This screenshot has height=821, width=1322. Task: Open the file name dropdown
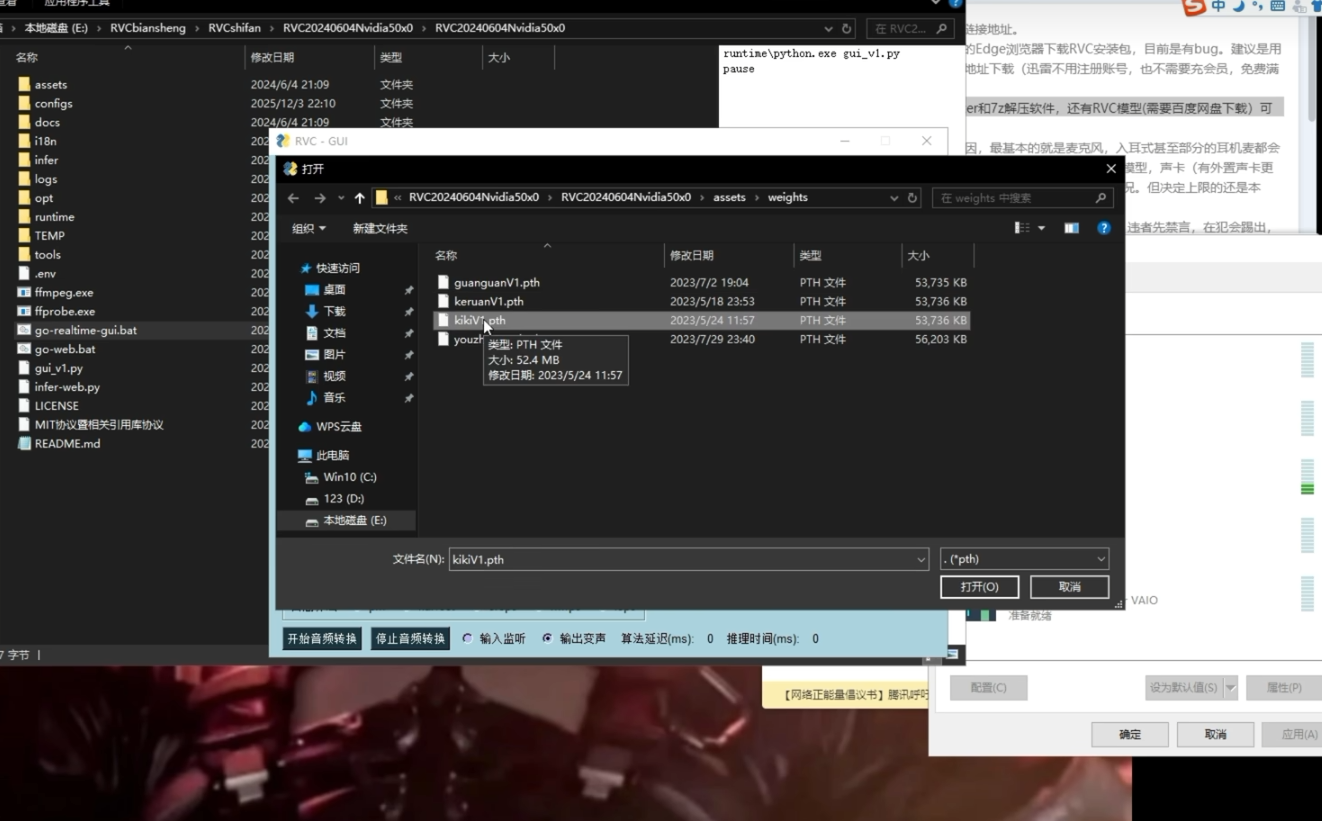pos(921,560)
